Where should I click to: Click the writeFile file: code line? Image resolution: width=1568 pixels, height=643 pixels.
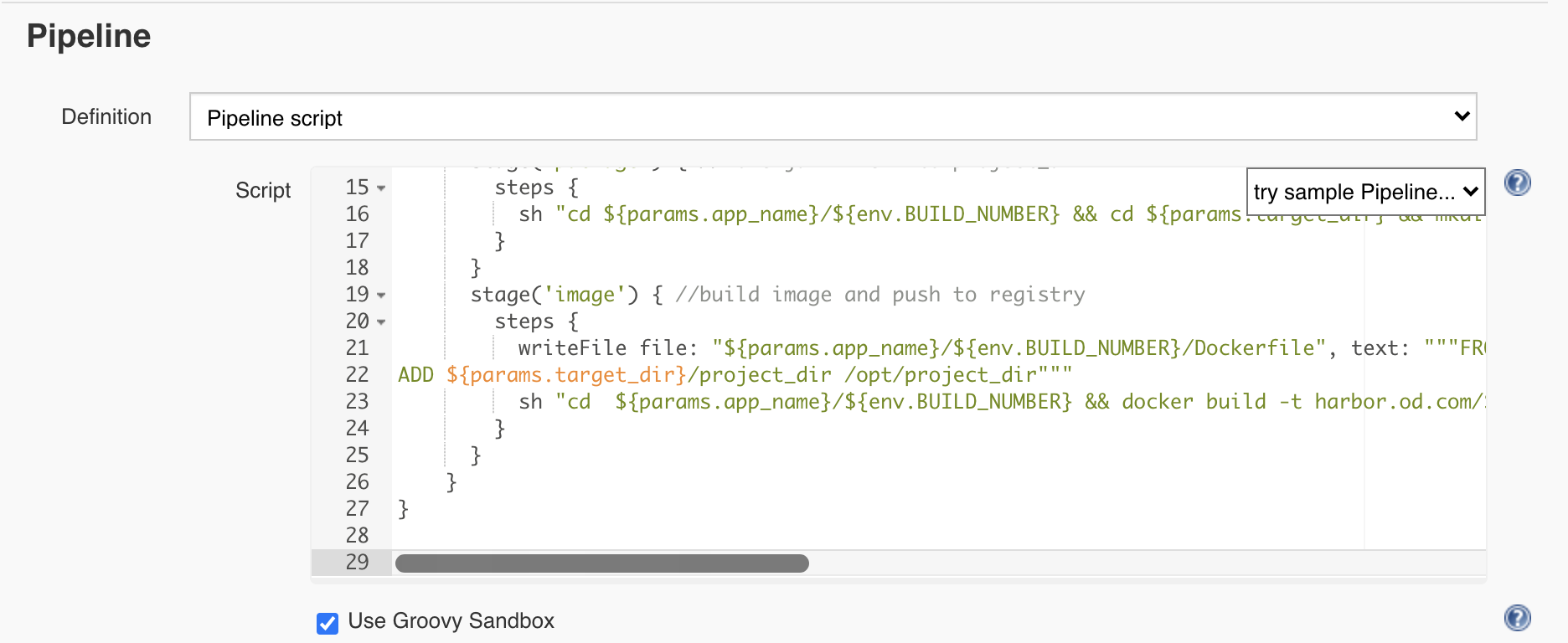pos(1002,348)
